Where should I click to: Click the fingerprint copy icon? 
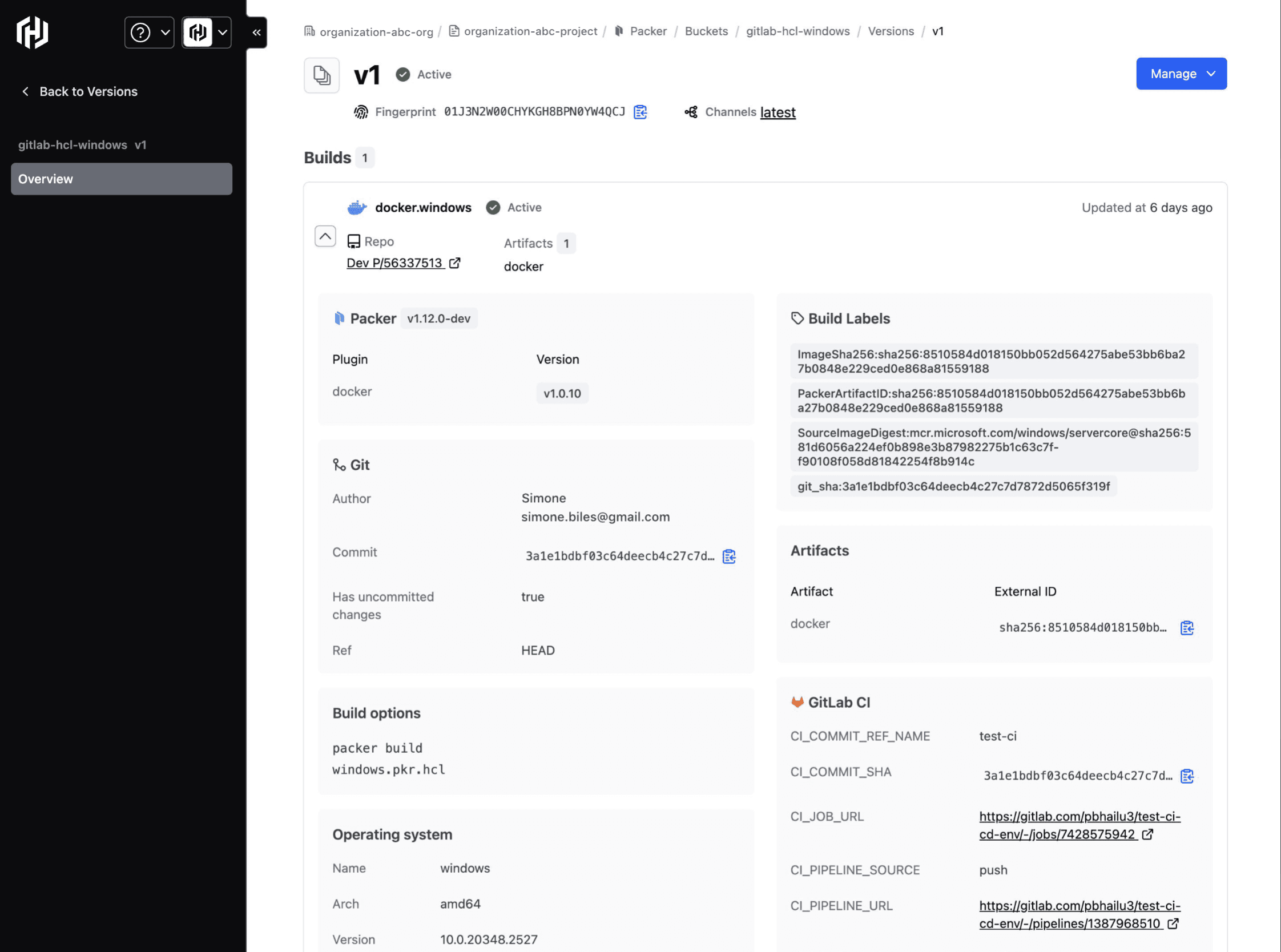pos(641,112)
